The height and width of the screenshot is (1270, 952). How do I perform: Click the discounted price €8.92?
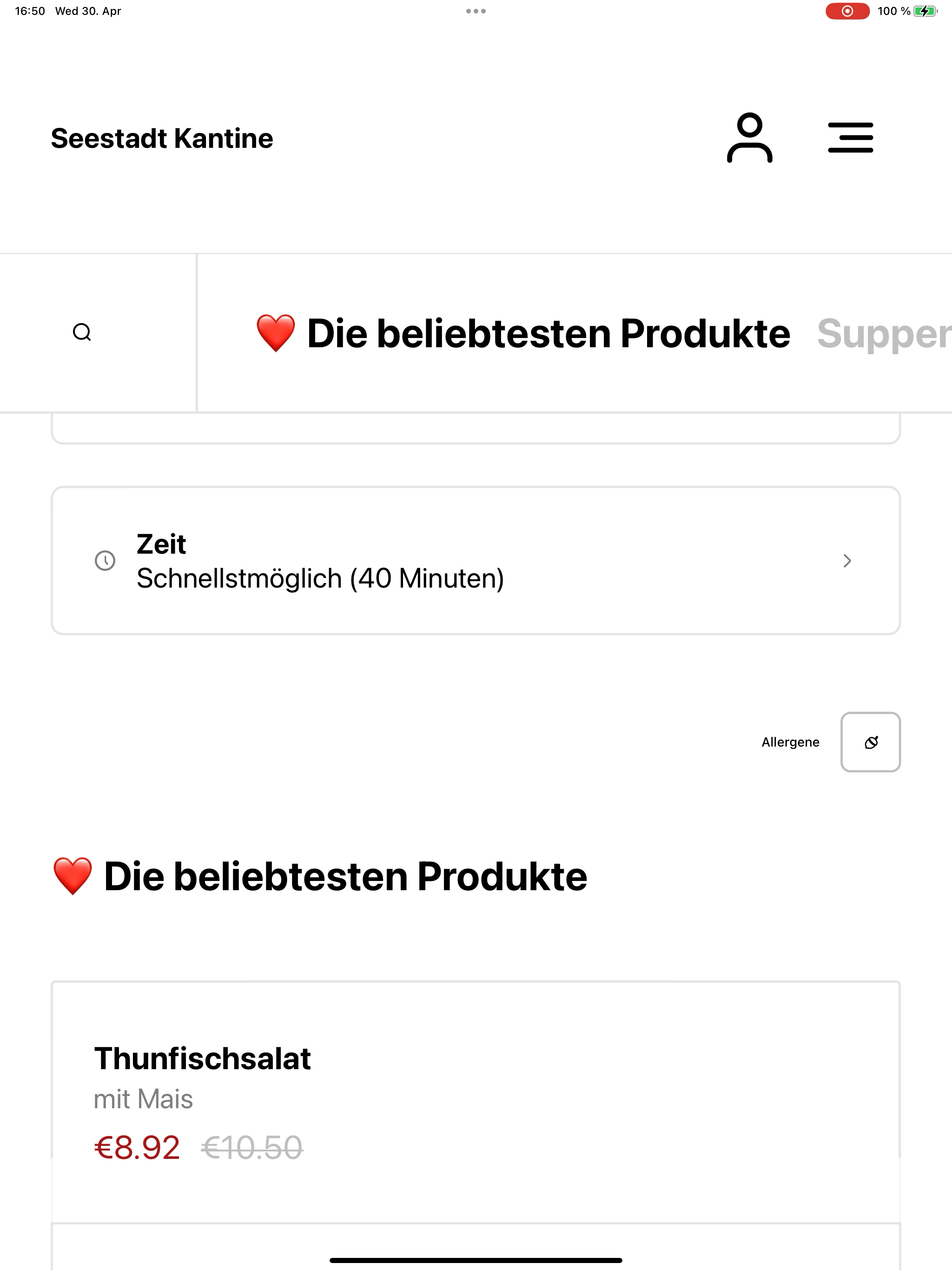(x=137, y=1148)
